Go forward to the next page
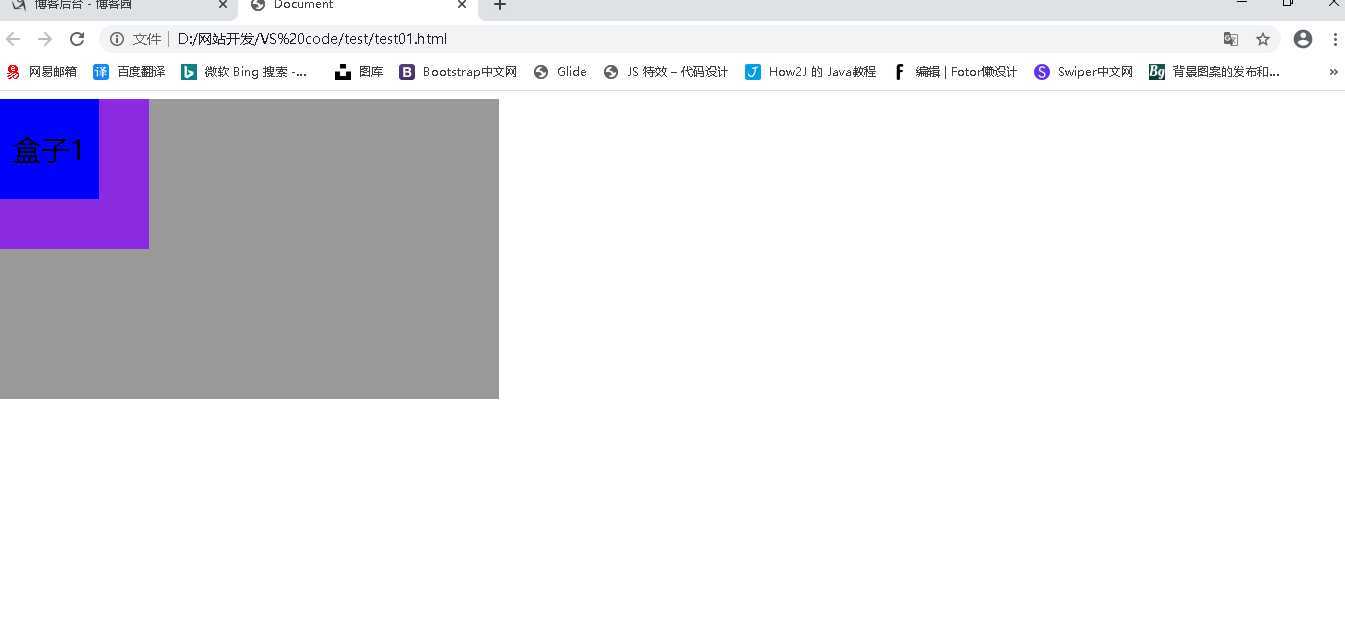Image resolution: width=1345 pixels, height=632 pixels. [x=45, y=39]
